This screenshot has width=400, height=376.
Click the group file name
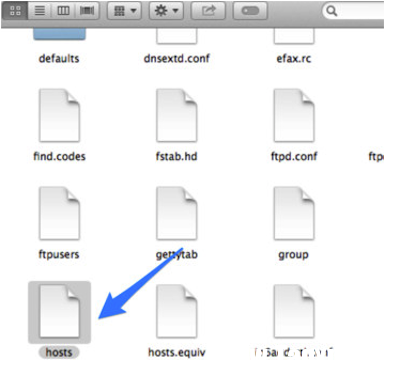click(293, 255)
